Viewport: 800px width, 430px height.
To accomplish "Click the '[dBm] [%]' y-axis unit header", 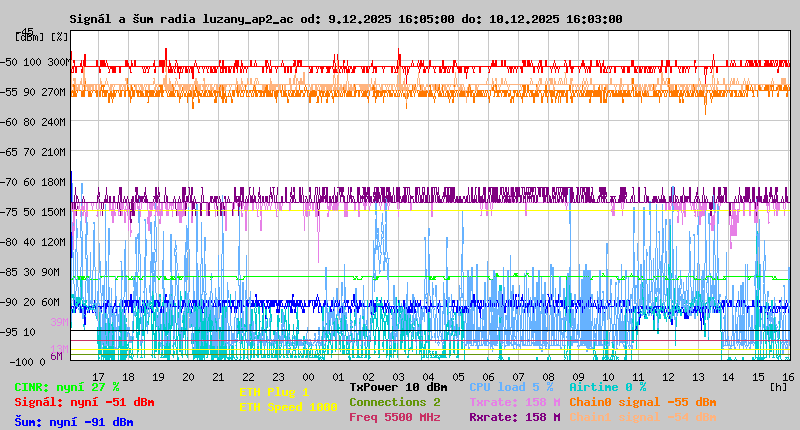I will (42, 37).
